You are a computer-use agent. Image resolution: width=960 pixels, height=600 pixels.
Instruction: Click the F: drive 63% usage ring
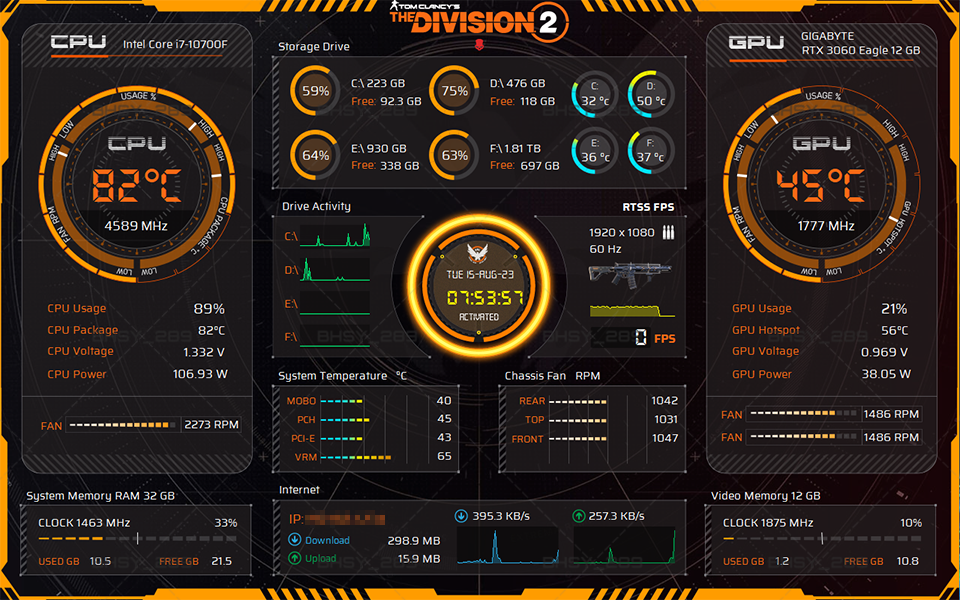click(454, 156)
